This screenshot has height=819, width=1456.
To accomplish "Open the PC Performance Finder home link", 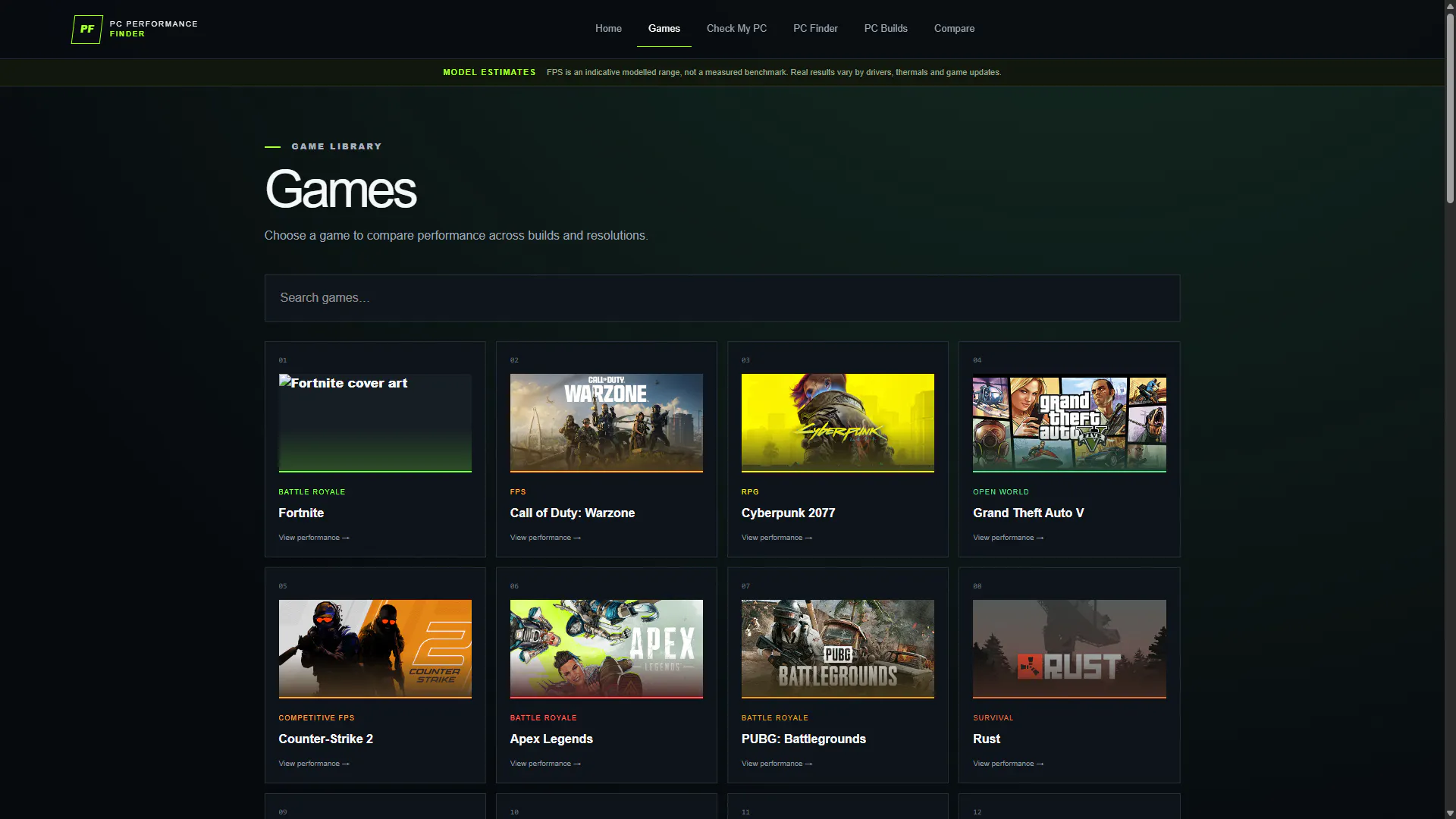I will coord(135,29).
